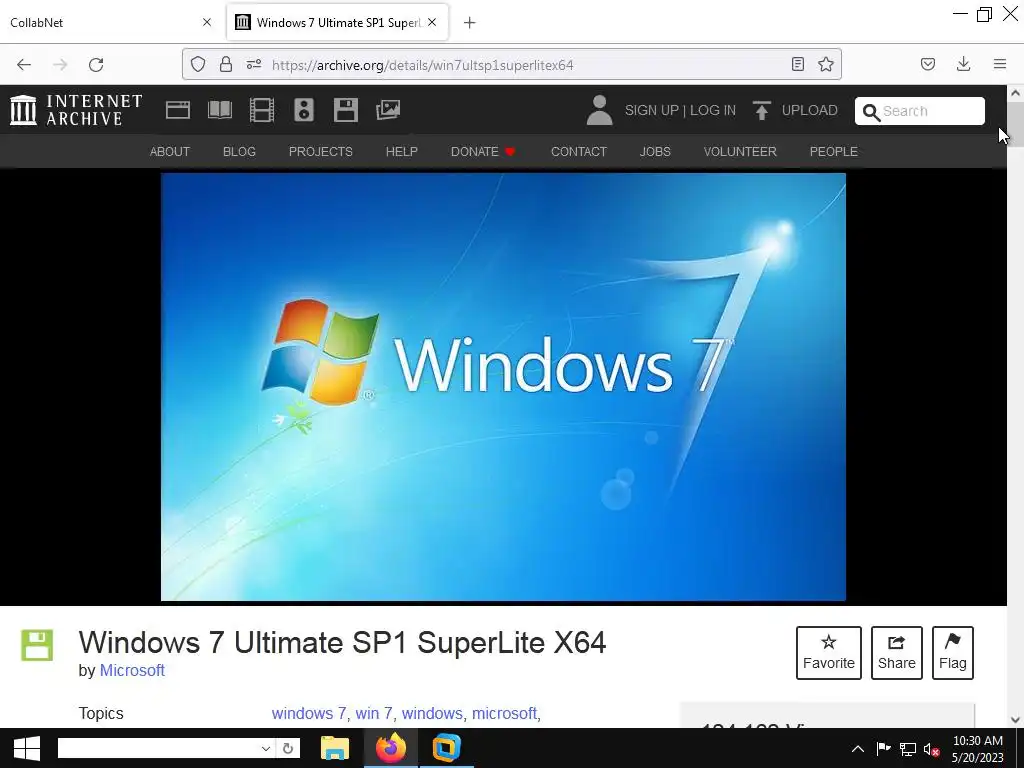1024x768 pixels.
Task: Open the Internet Archive home logo
Action: 76,110
